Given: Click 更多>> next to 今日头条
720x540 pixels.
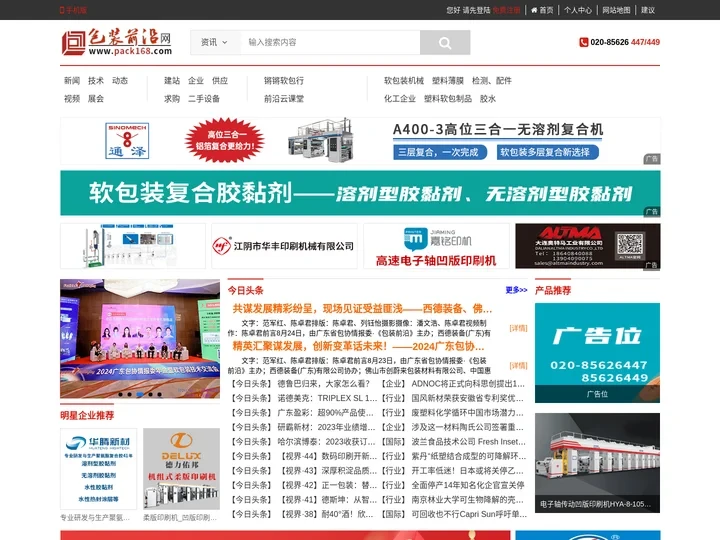Looking at the screenshot, I should [x=516, y=290].
